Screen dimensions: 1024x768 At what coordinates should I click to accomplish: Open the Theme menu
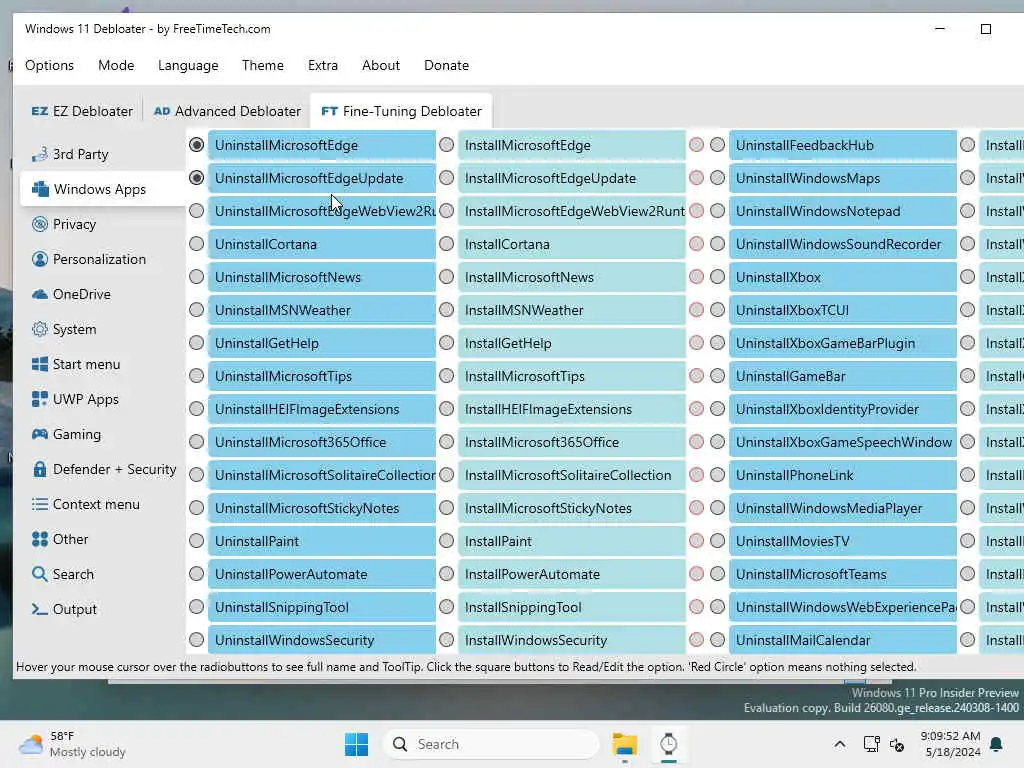[263, 65]
